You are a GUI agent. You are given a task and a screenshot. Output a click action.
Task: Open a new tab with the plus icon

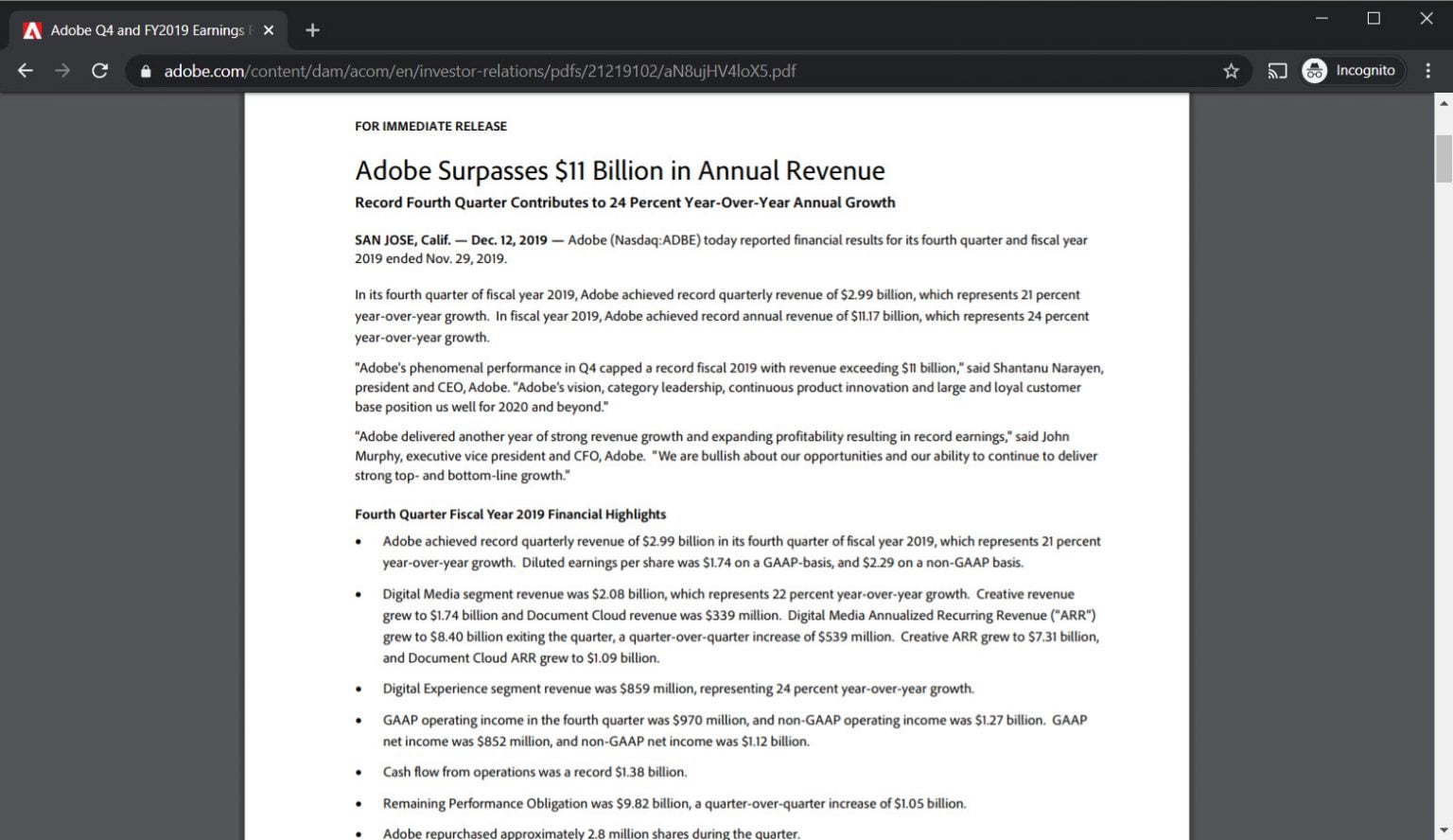[x=312, y=30]
